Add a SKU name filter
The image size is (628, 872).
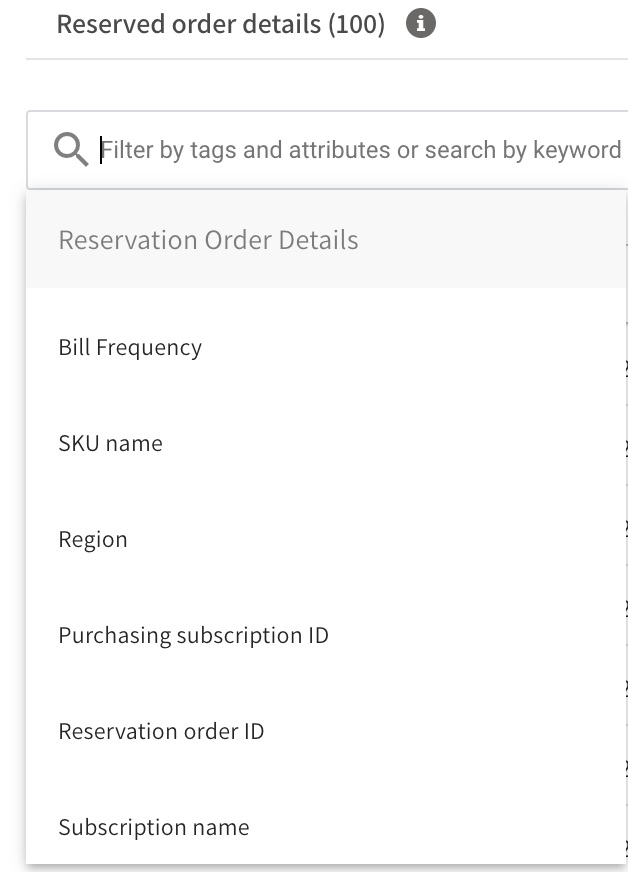[x=110, y=444]
